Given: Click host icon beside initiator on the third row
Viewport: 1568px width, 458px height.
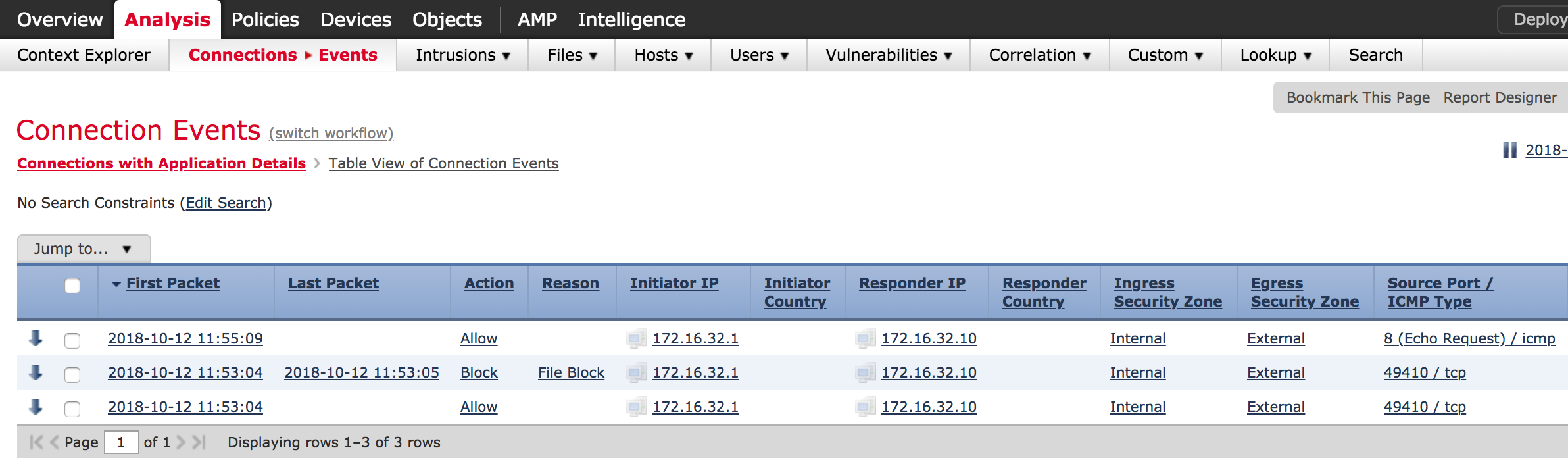Looking at the screenshot, I should (635, 407).
